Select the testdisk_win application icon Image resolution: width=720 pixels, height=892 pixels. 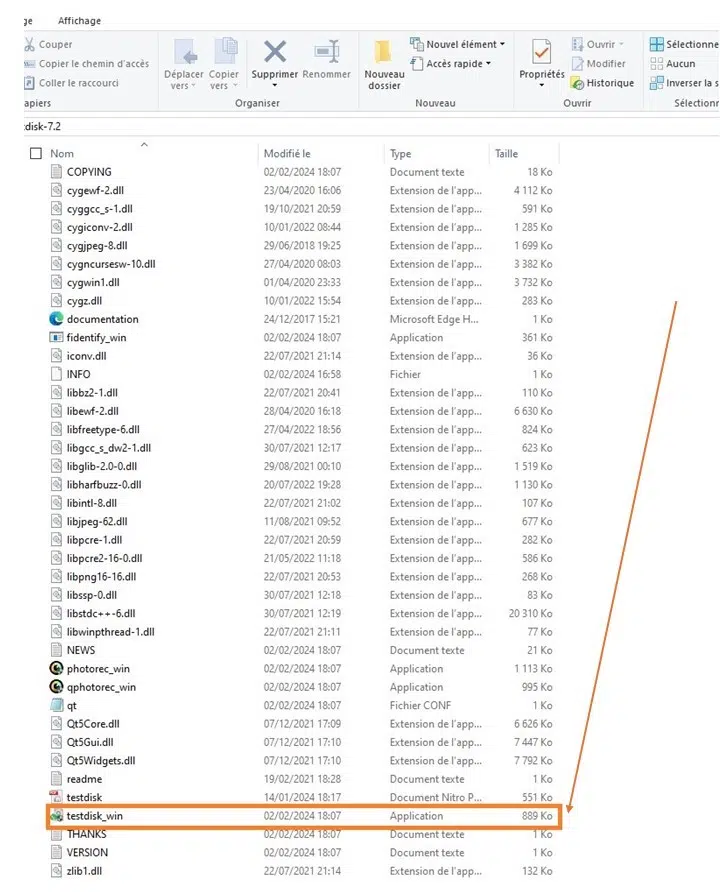tap(56, 816)
